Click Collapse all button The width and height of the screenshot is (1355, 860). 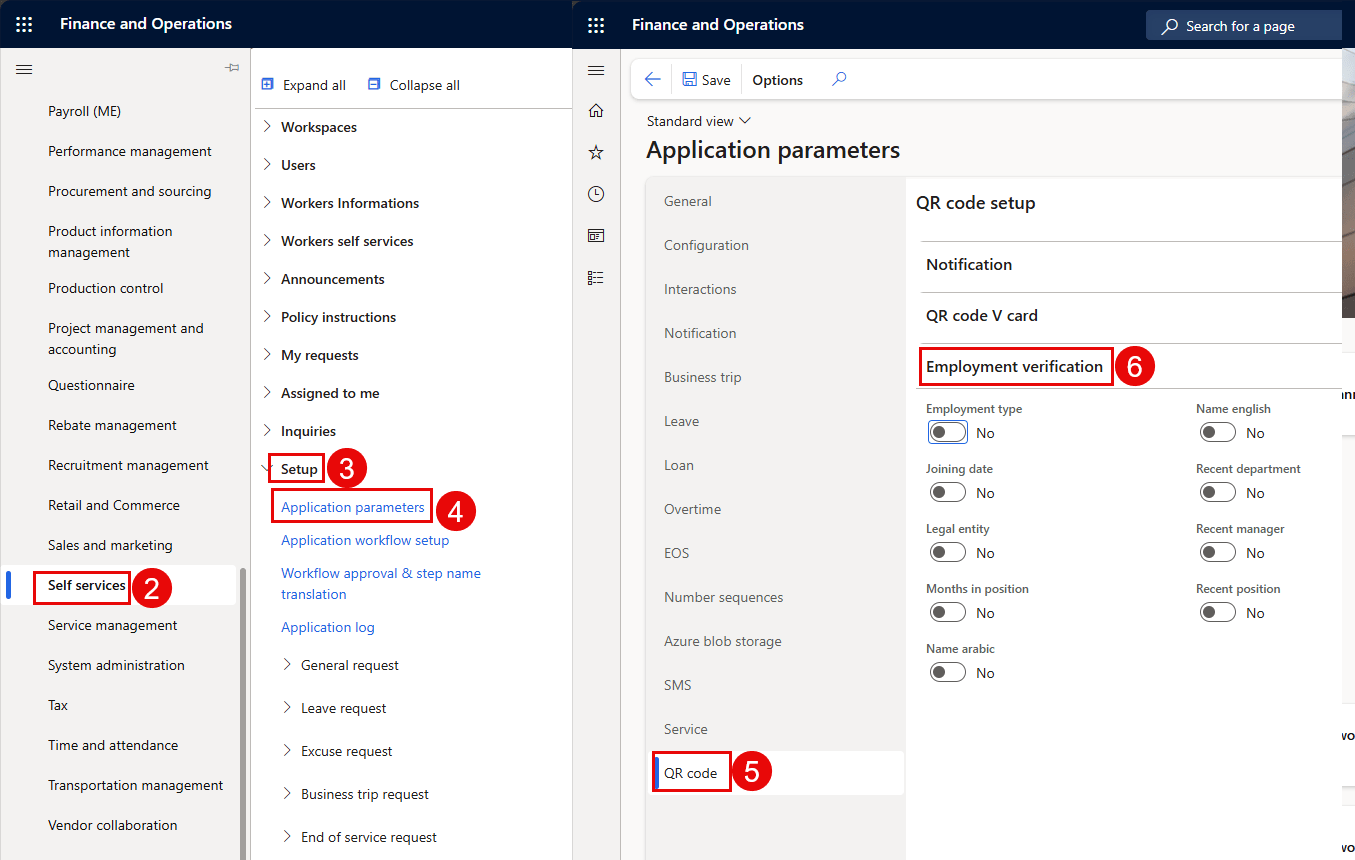pyautogui.click(x=414, y=85)
